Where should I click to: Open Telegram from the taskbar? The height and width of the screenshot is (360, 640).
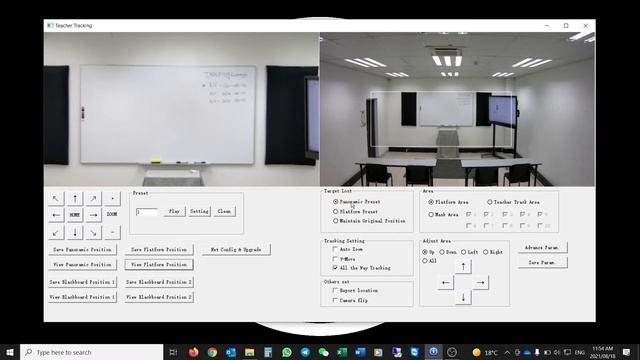[305, 352]
